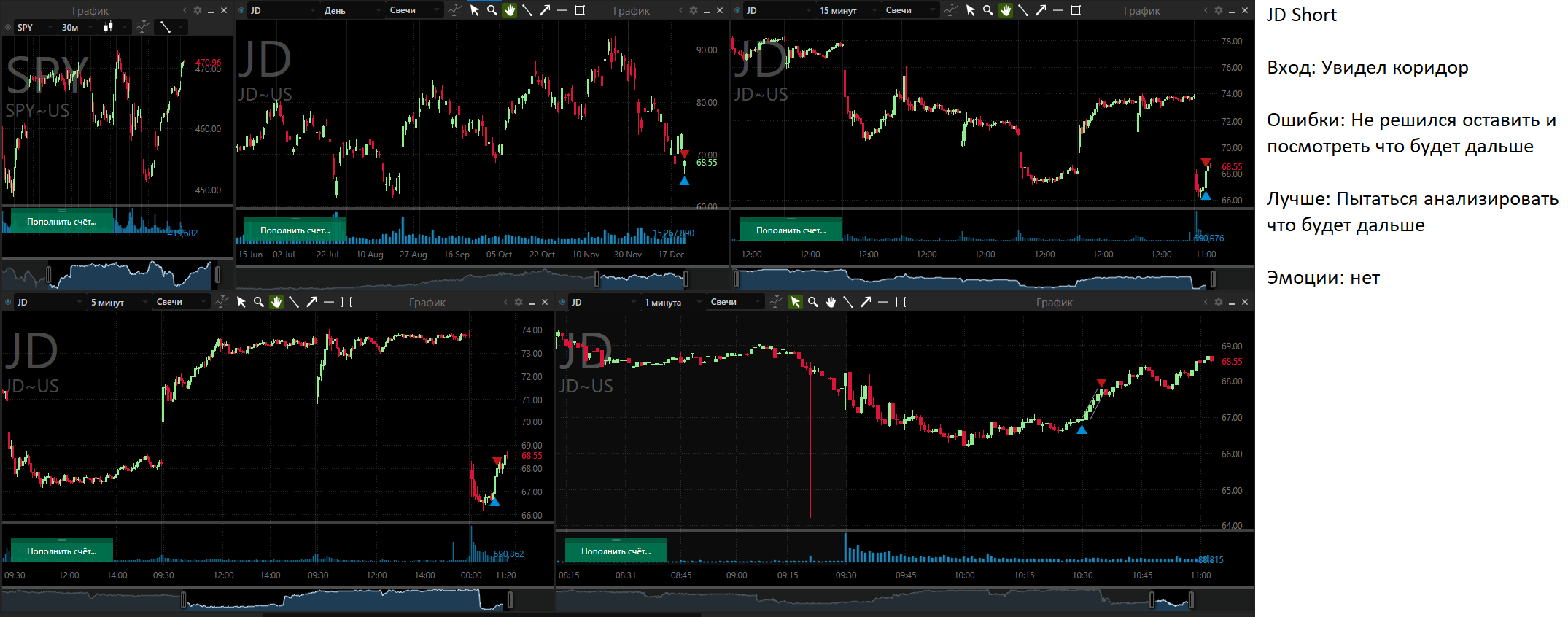This screenshot has width=1568, height=617.
Task: Toggle hand pan tool in JD 15-minute chart
Action: tap(1006, 10)
